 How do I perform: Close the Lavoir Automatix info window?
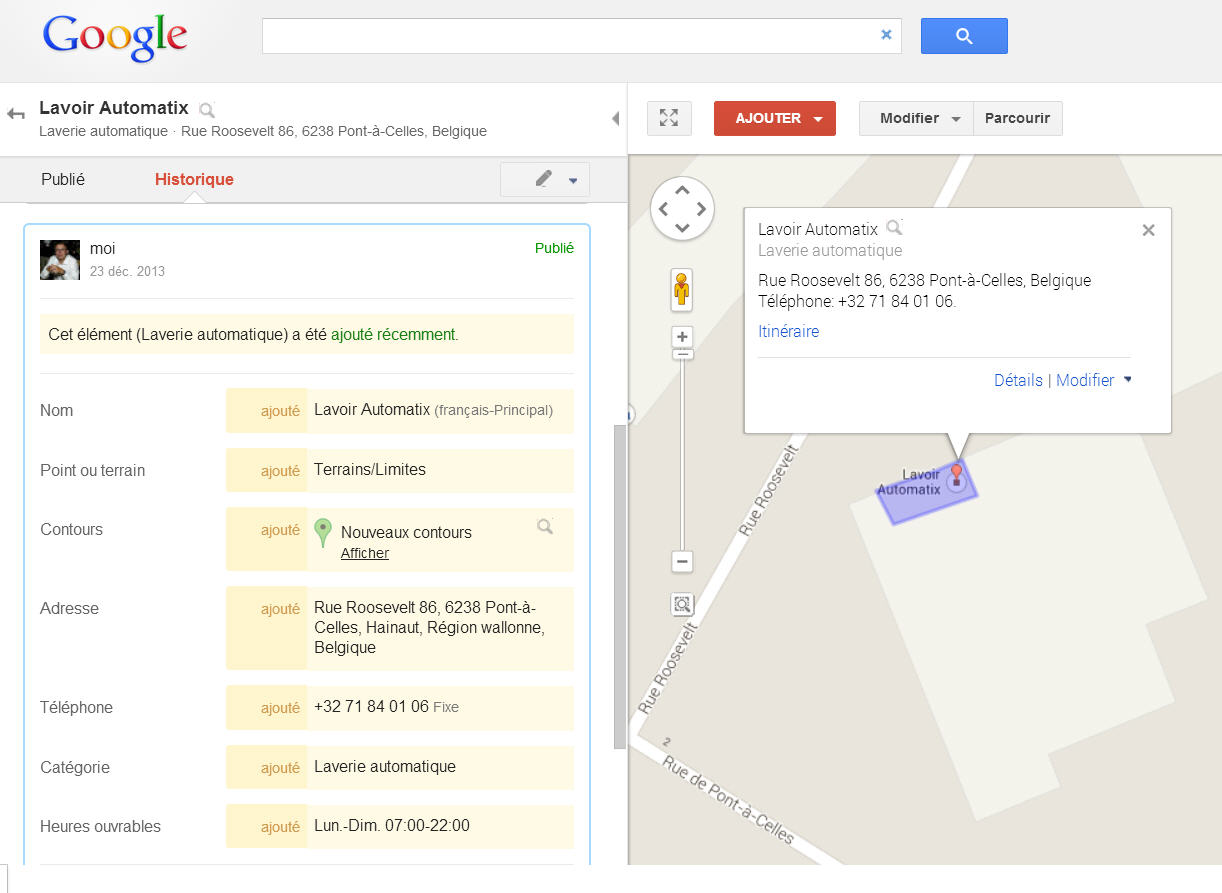pos(1148,230)
